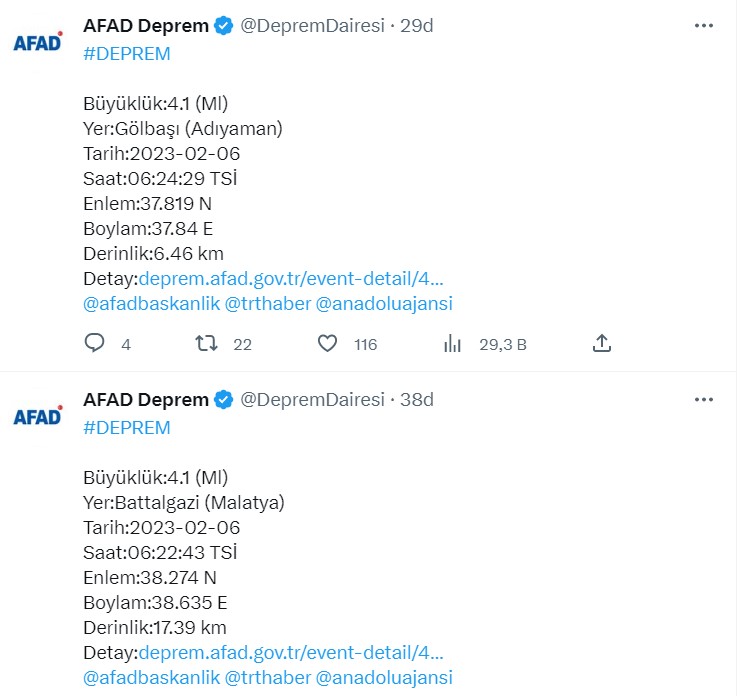Share the Gölbaşı earthquake tweet

click(602, 343)
